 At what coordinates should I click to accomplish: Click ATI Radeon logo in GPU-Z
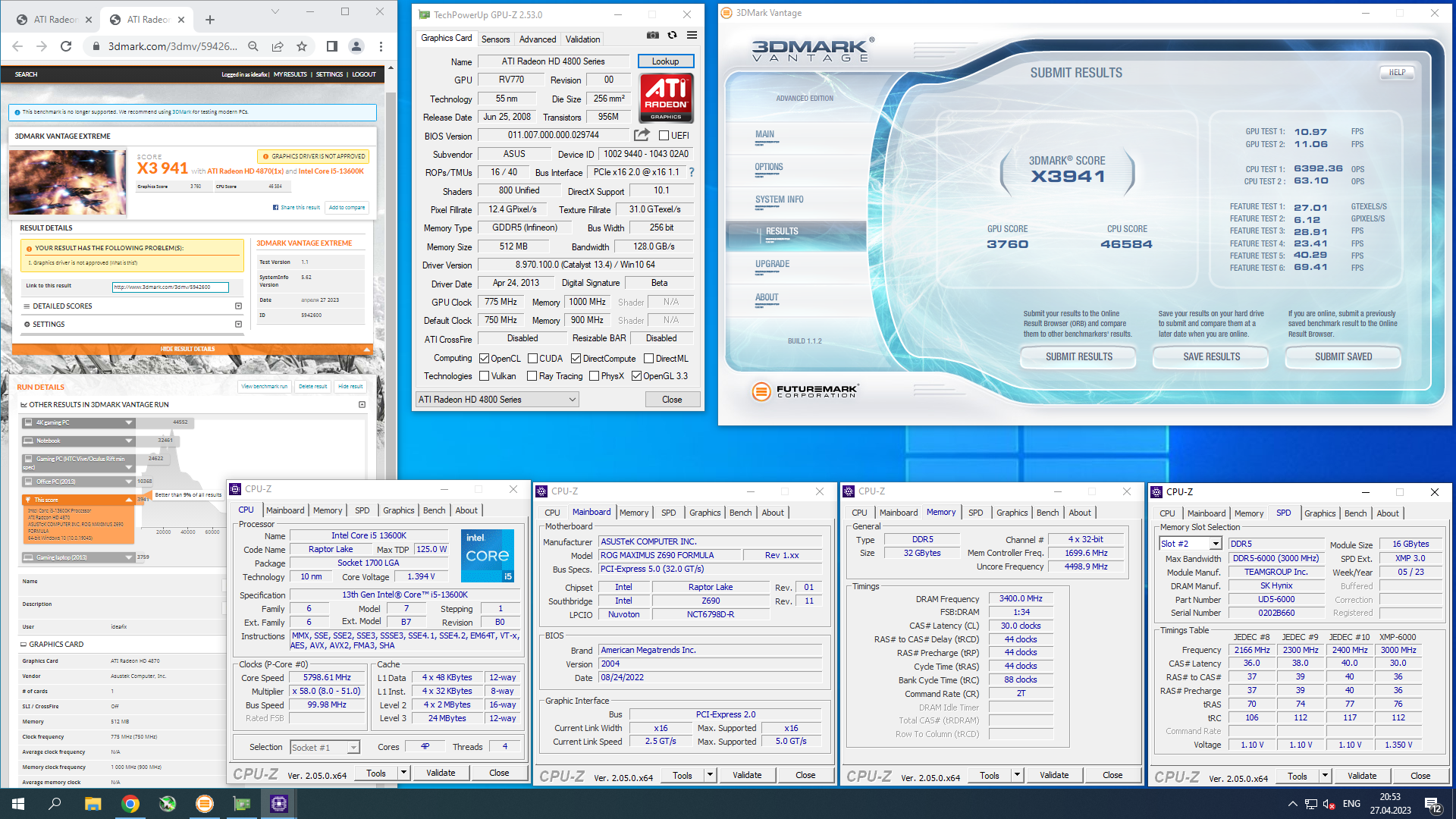coord(666,98)
